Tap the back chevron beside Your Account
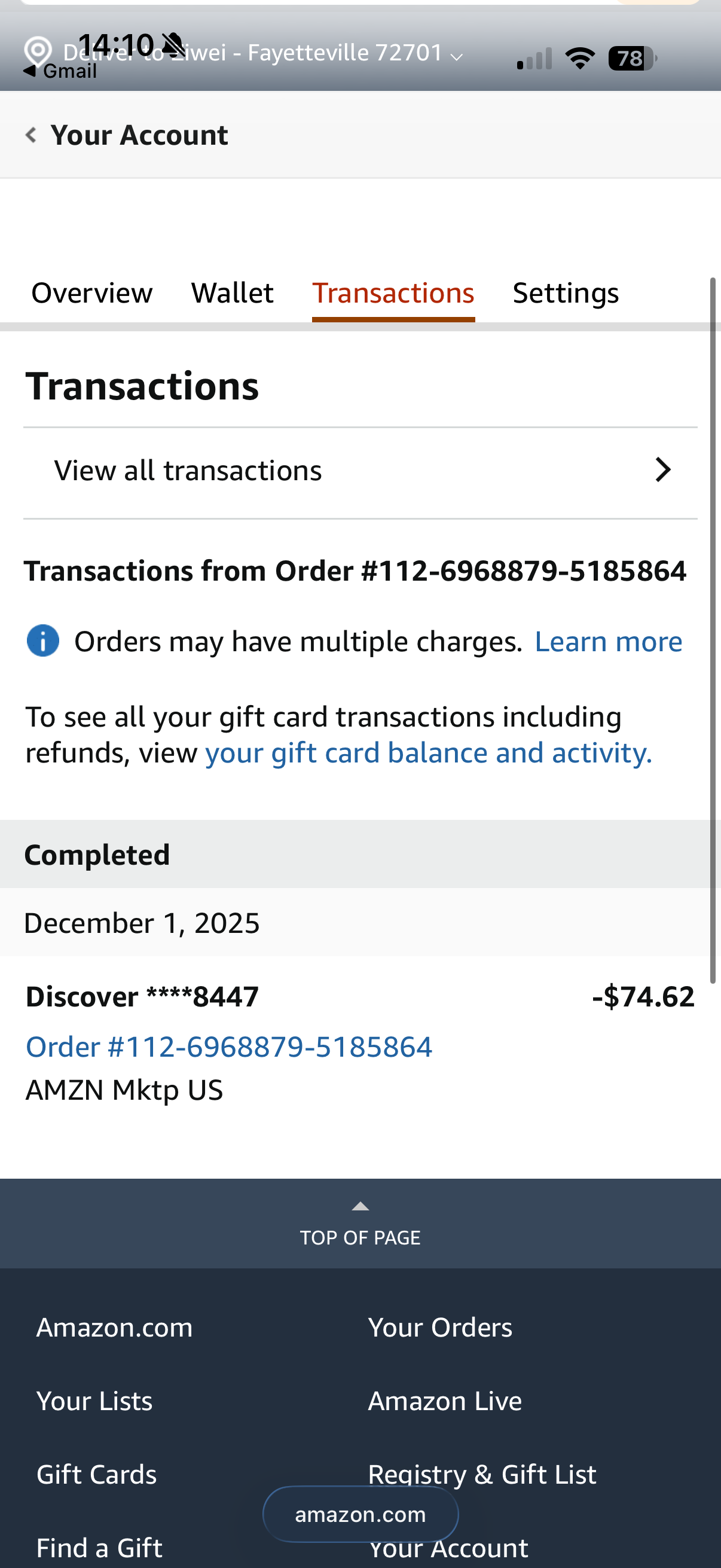Screen dimensions: 721x1568 point(30,135)
